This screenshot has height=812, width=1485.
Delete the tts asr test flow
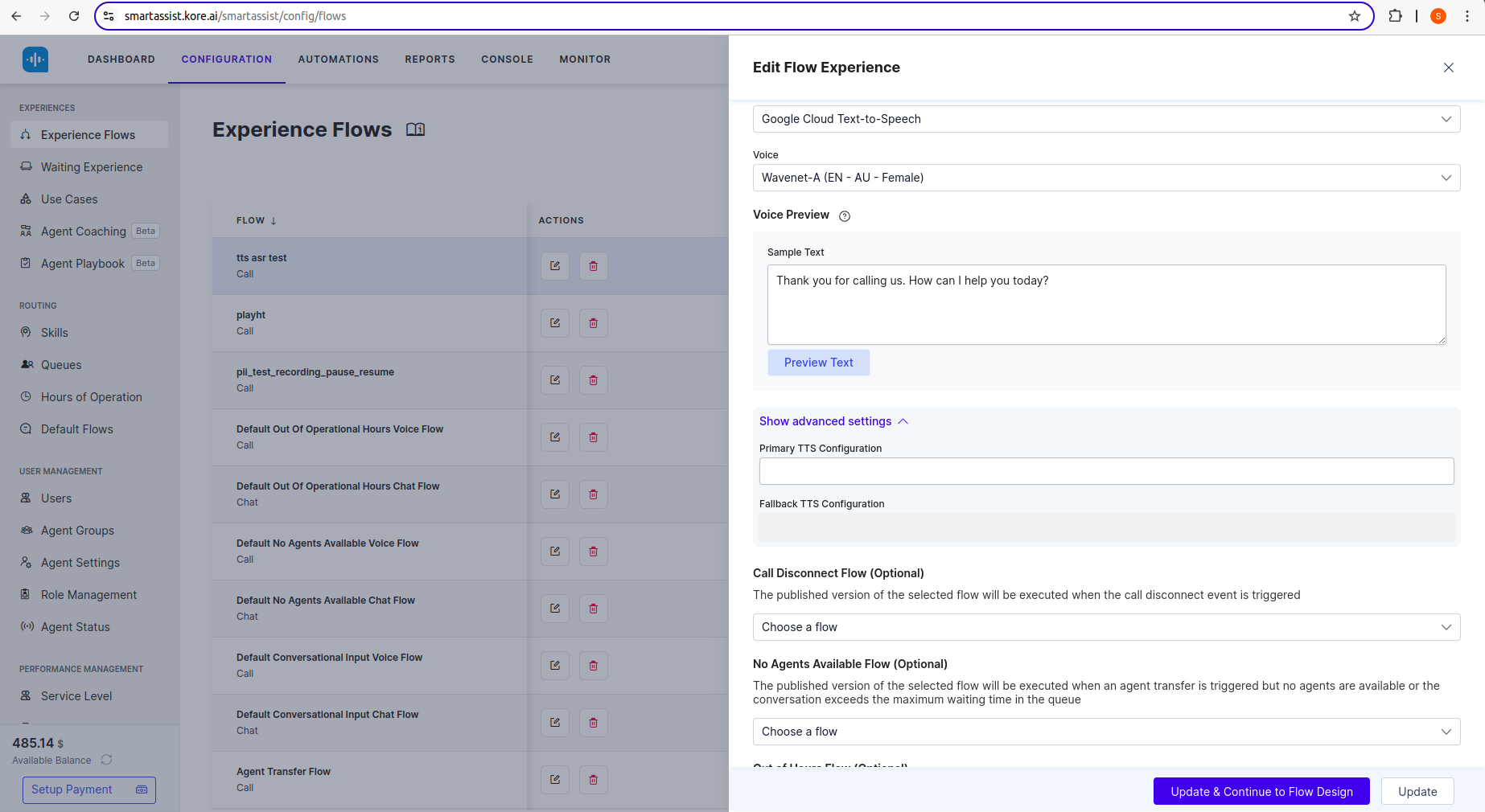click(593, 266)
